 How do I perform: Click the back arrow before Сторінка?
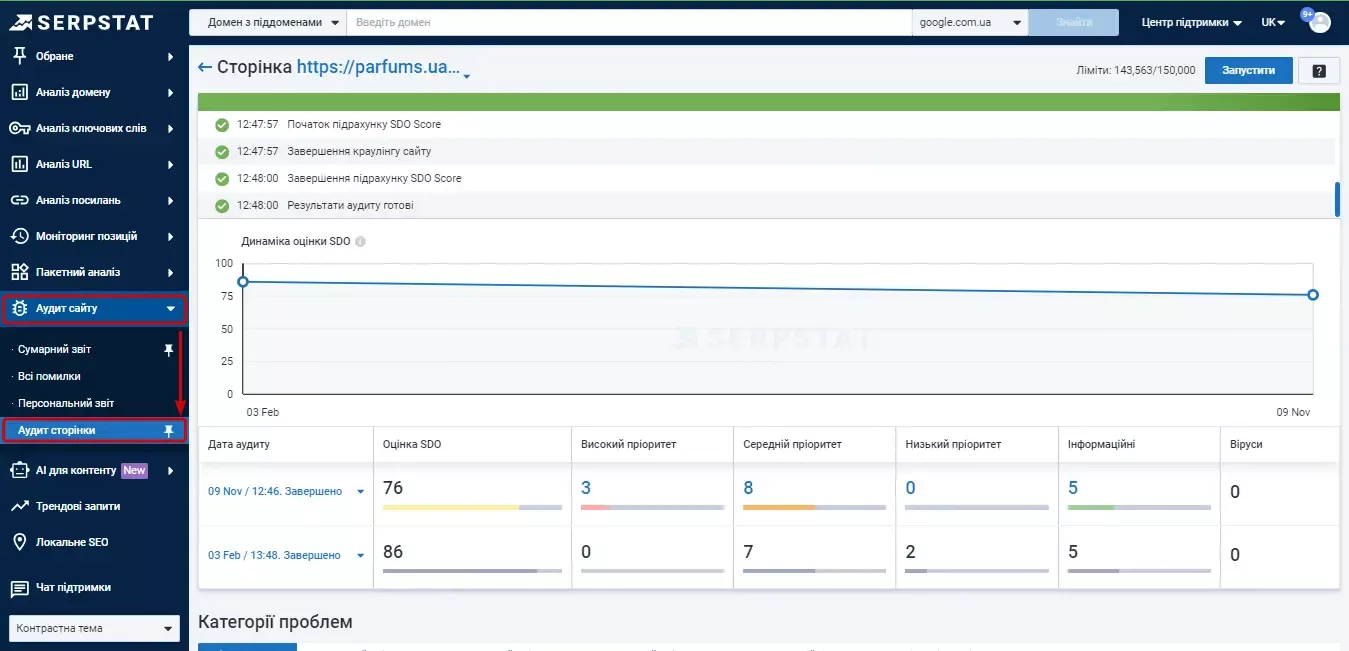[205, 67]
